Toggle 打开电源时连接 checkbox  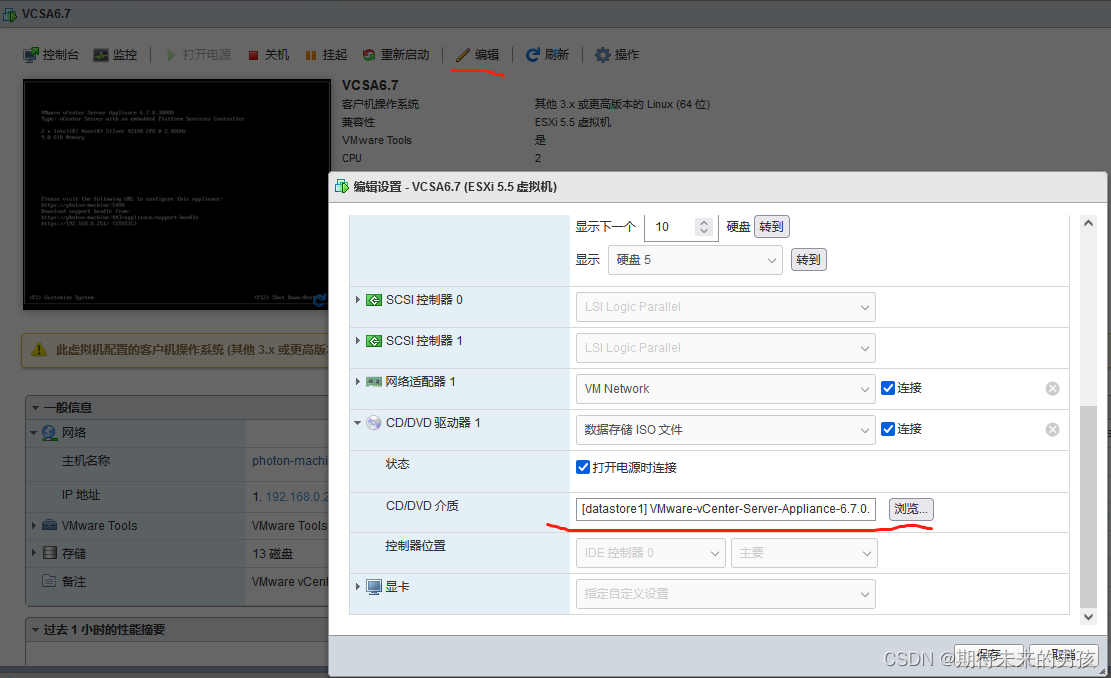click(x=583, y=467)
